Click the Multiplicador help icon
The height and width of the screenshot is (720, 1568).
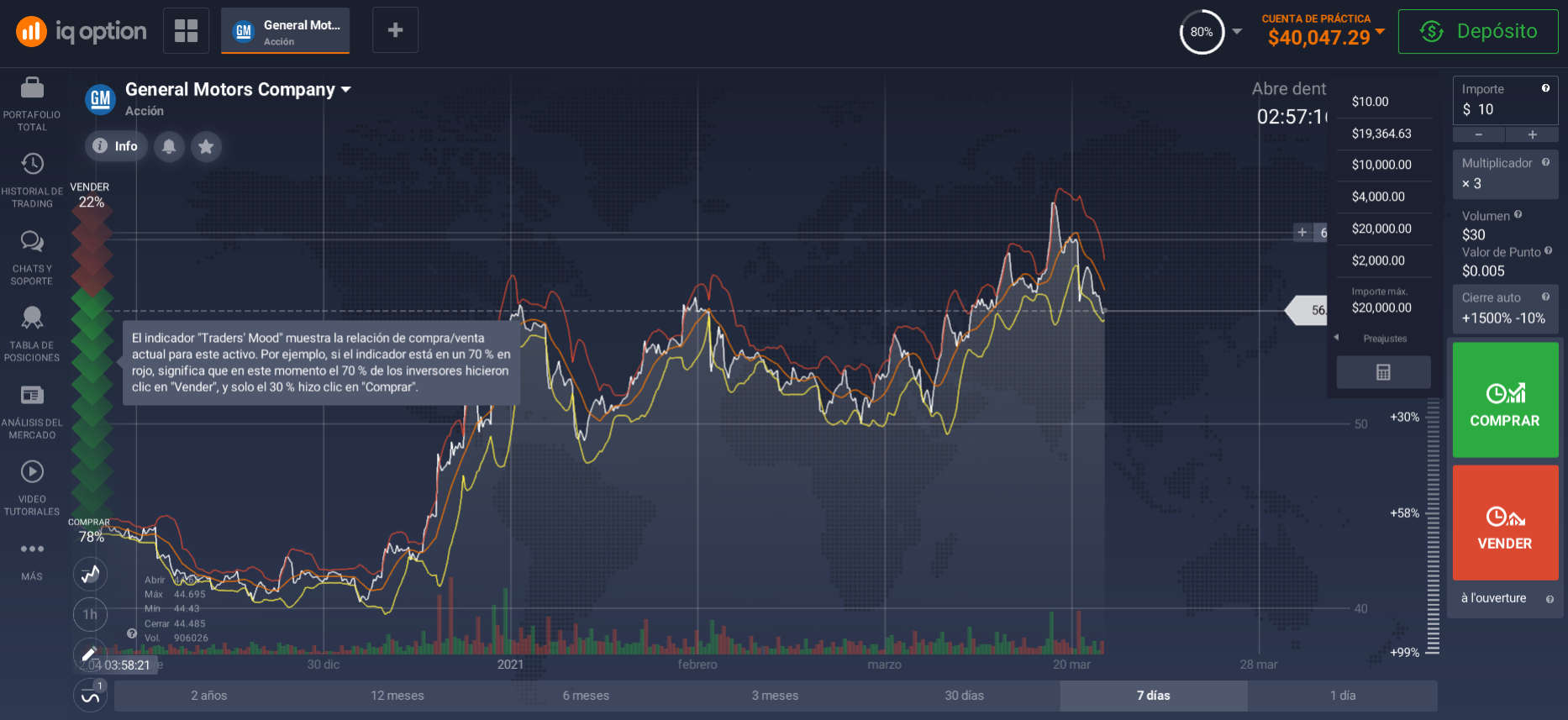tap(1545, 162)
